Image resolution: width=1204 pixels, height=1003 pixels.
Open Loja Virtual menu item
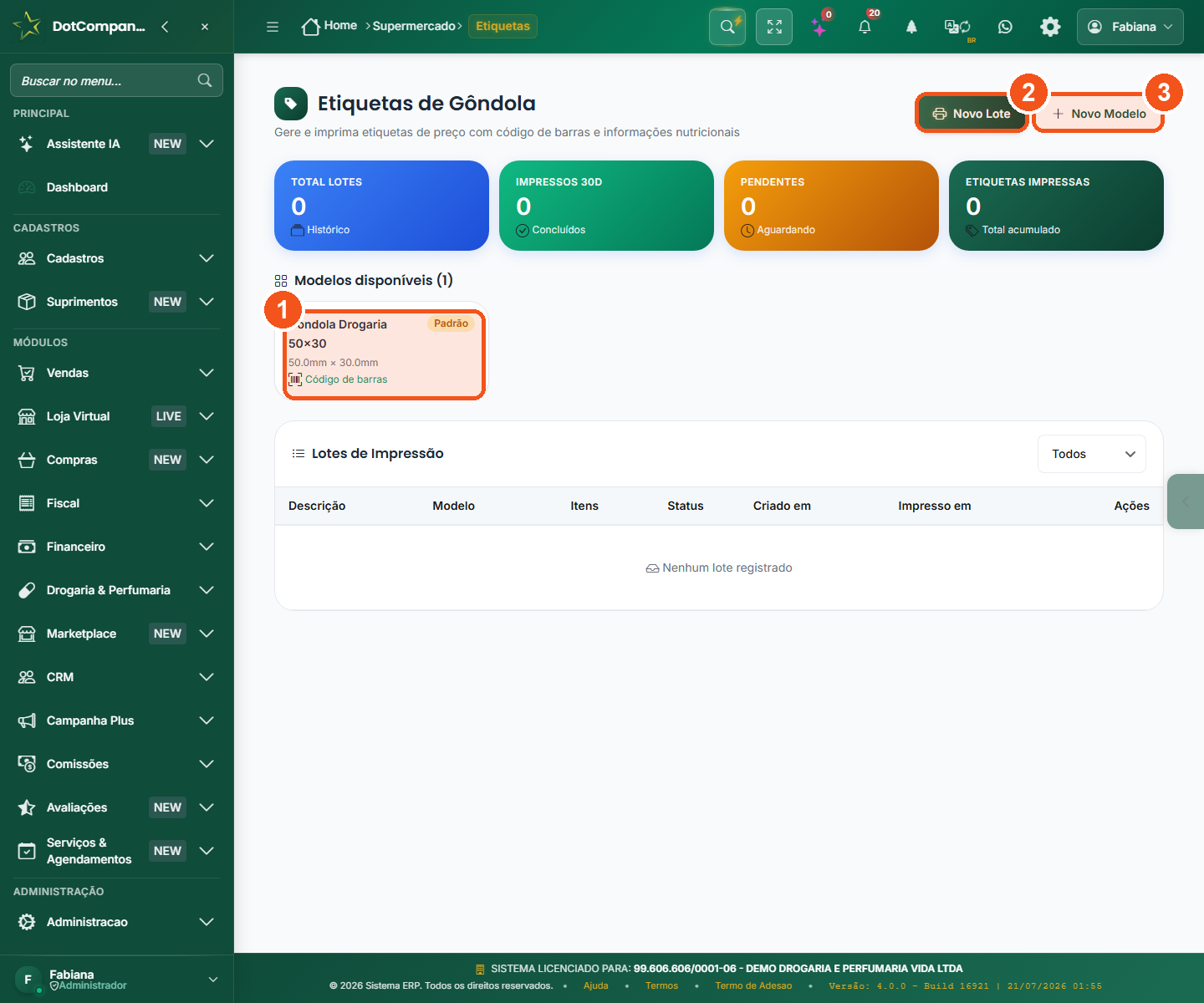[117, 416]
